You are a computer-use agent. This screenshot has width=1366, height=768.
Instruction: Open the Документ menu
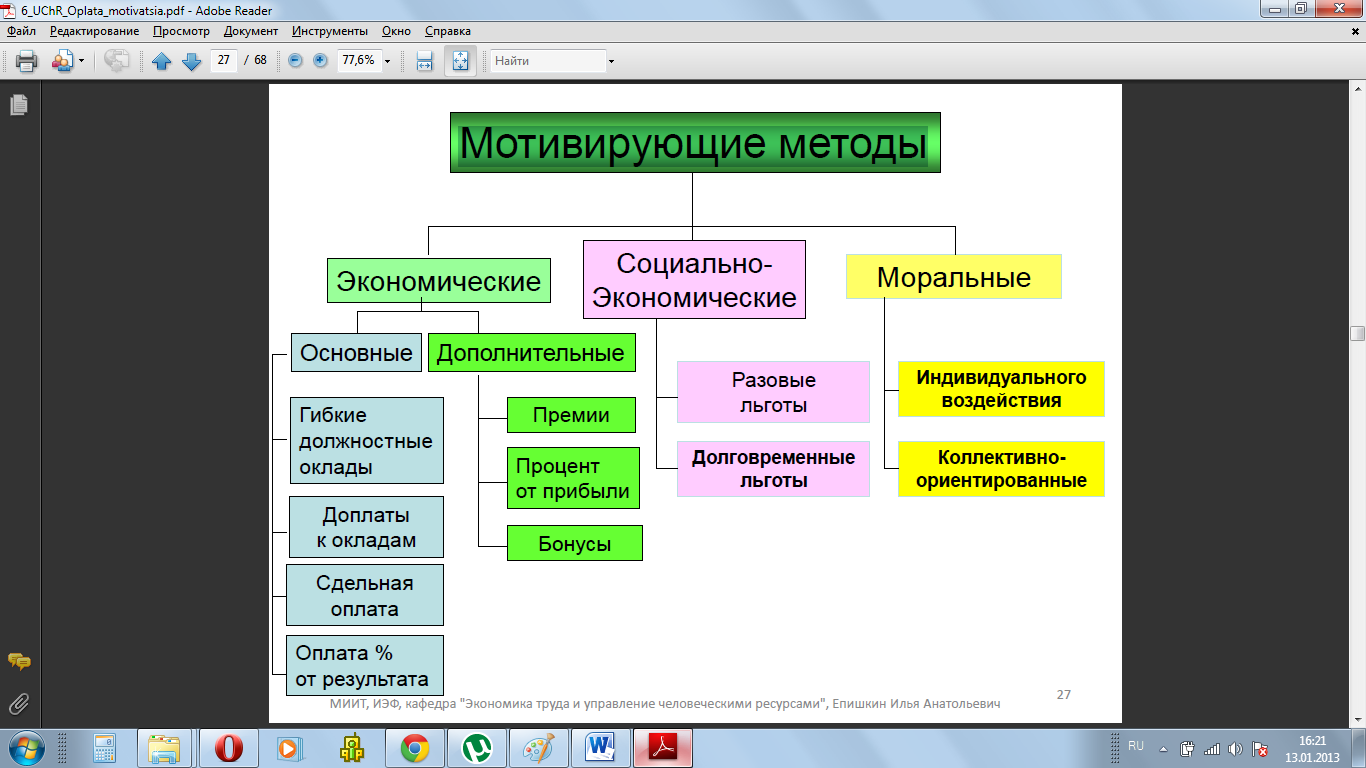coord(251,31)
